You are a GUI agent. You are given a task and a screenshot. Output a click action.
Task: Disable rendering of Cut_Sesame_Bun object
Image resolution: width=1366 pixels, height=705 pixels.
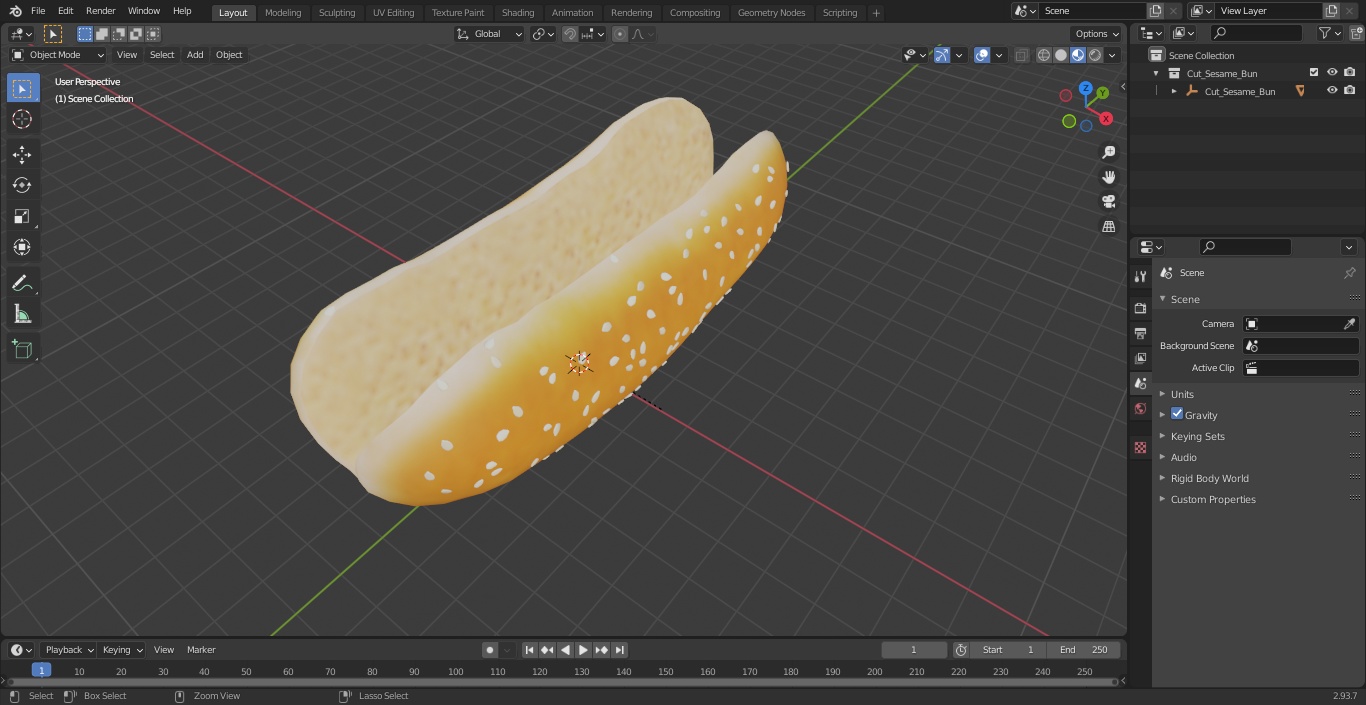click(1350, 90)
